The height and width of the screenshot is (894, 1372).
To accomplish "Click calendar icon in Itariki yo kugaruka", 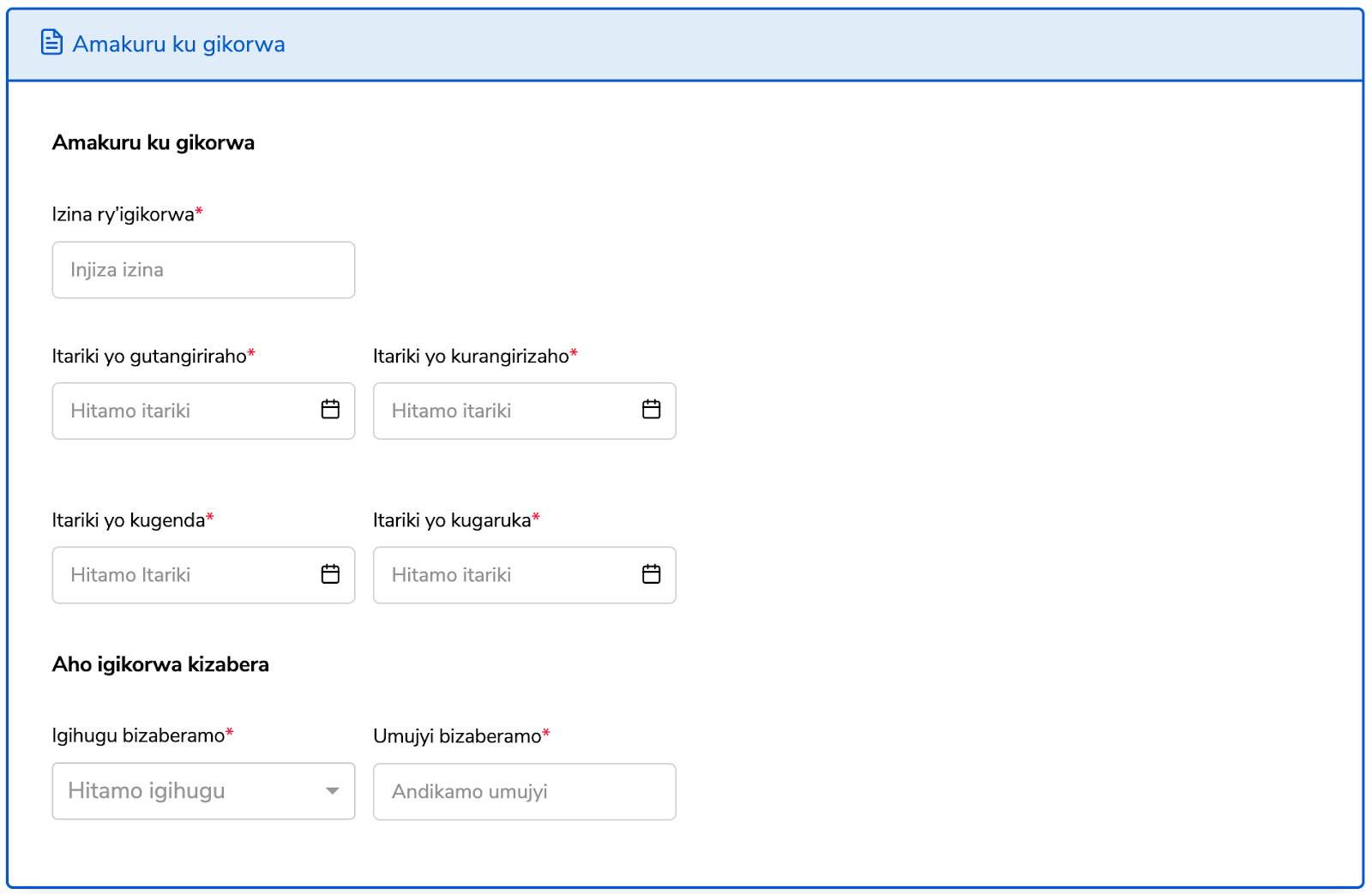I will [x=651, y=574].
